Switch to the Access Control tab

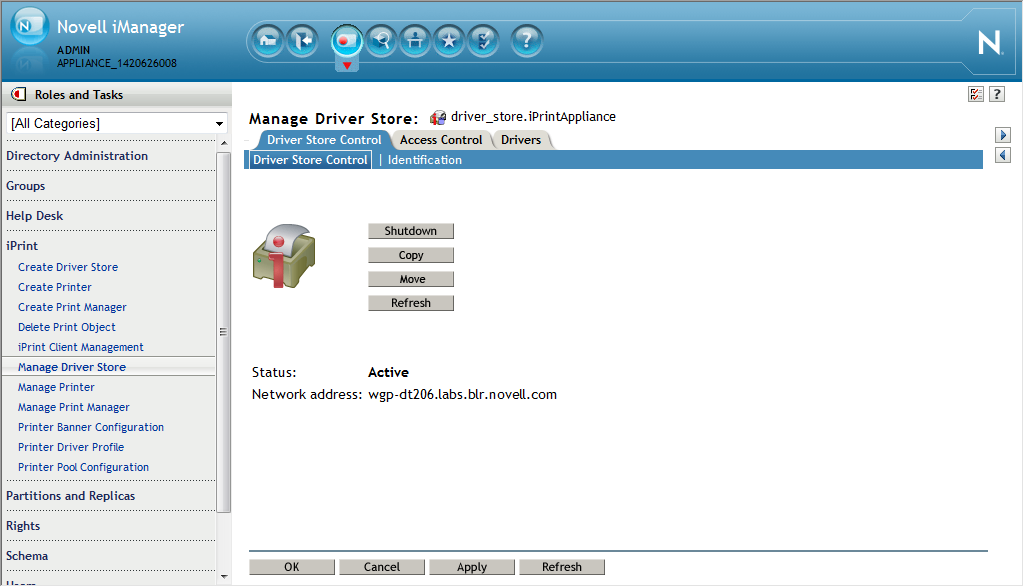[441, 140]
